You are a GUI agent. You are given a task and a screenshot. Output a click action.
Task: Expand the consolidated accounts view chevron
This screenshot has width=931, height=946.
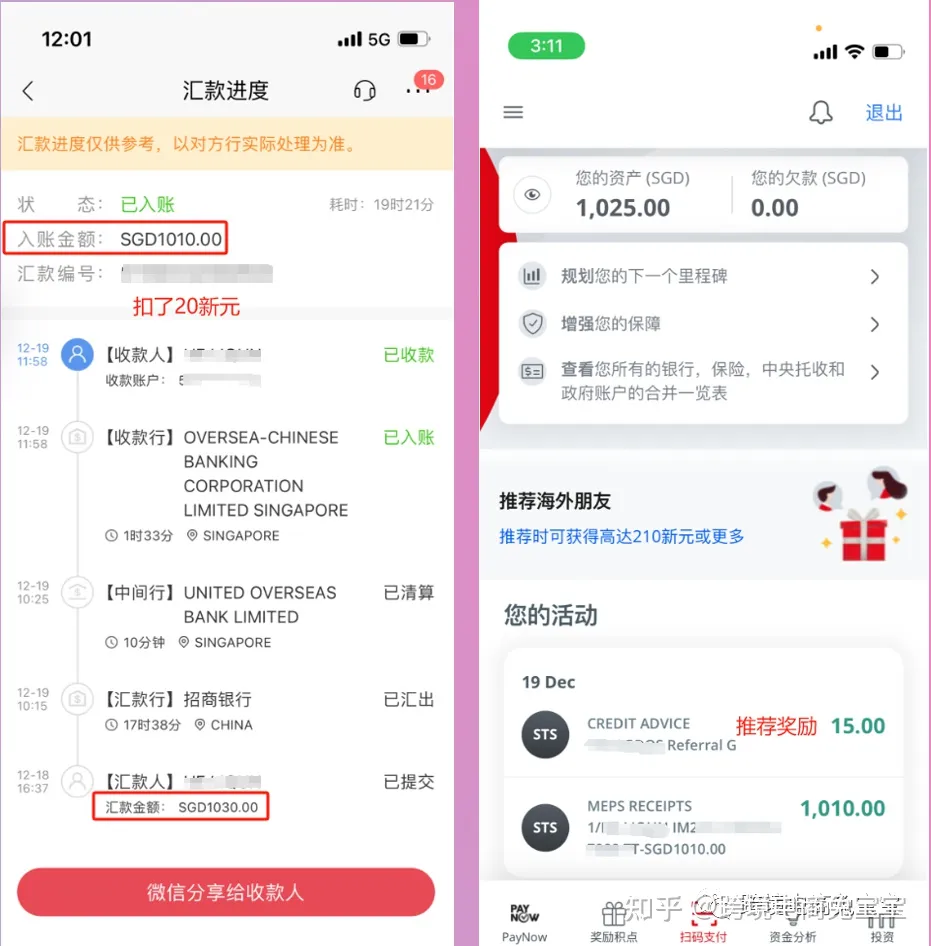[x=875, y=372]
